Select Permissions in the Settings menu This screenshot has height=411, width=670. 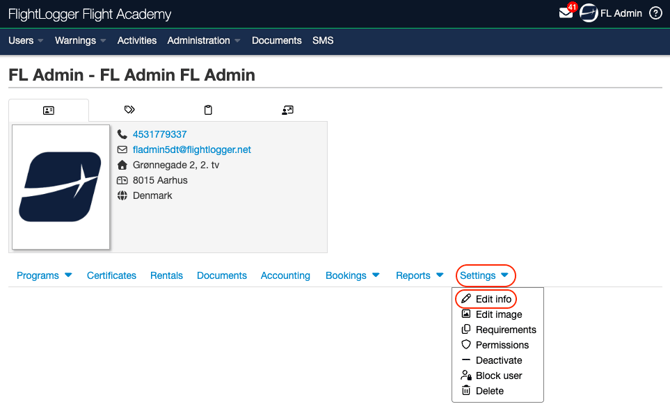point(502,345)
